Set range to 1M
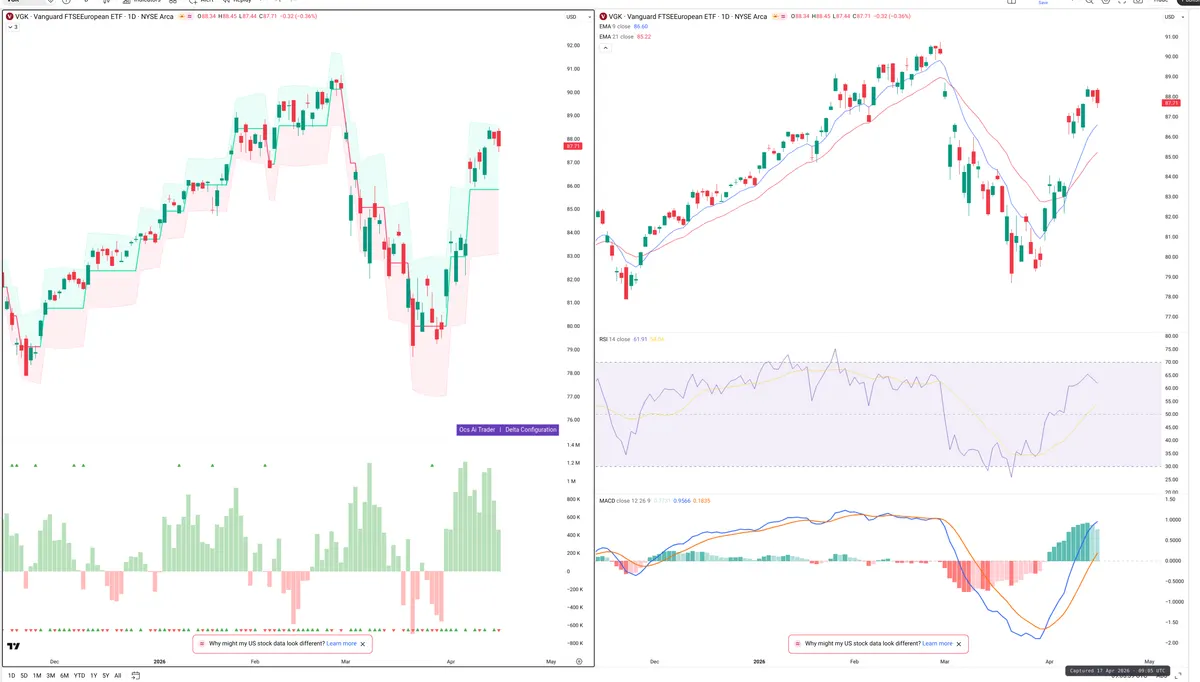 [x=37, y=676]
